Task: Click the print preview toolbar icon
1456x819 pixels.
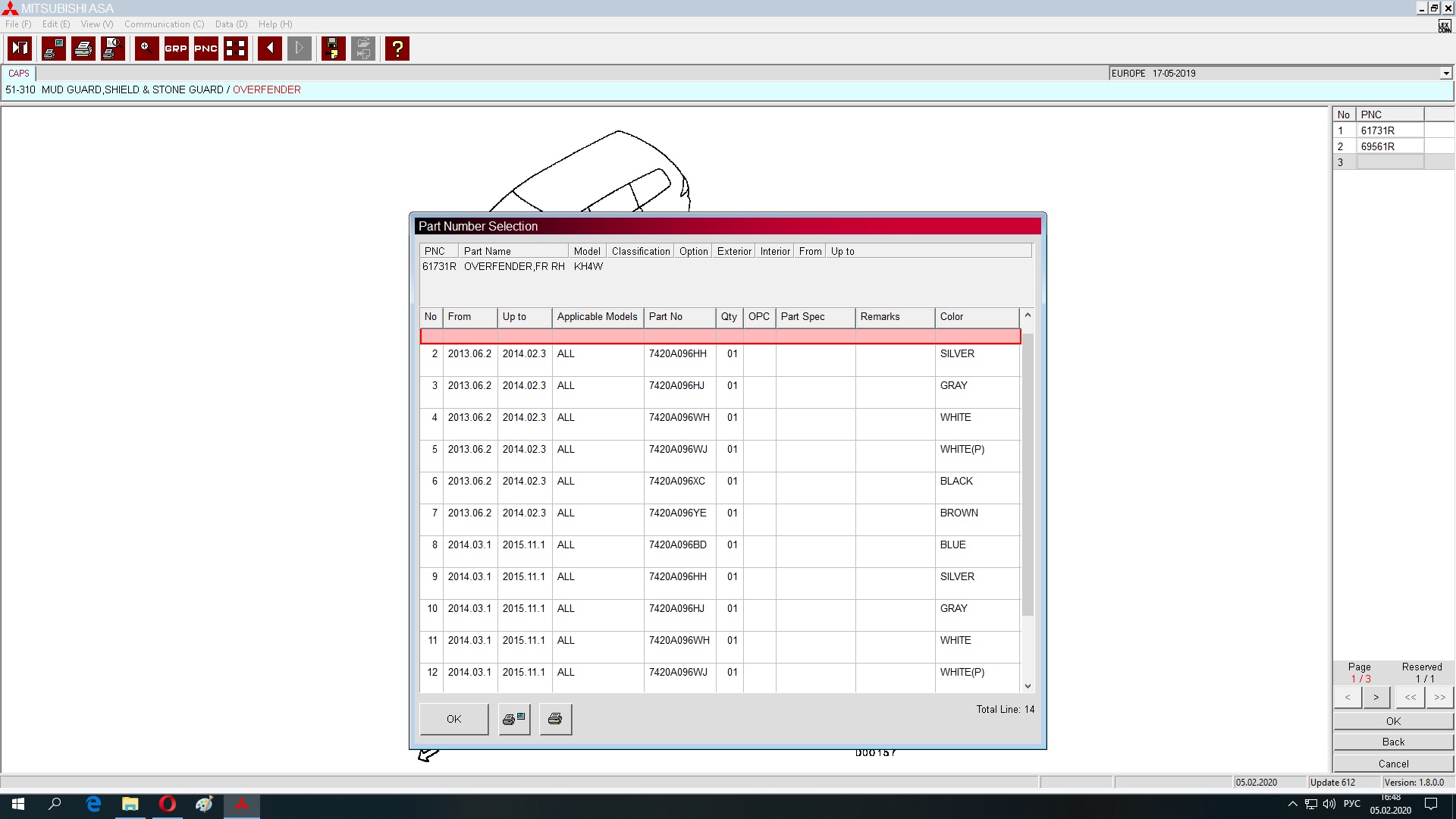Action: (x=113, y=49)
